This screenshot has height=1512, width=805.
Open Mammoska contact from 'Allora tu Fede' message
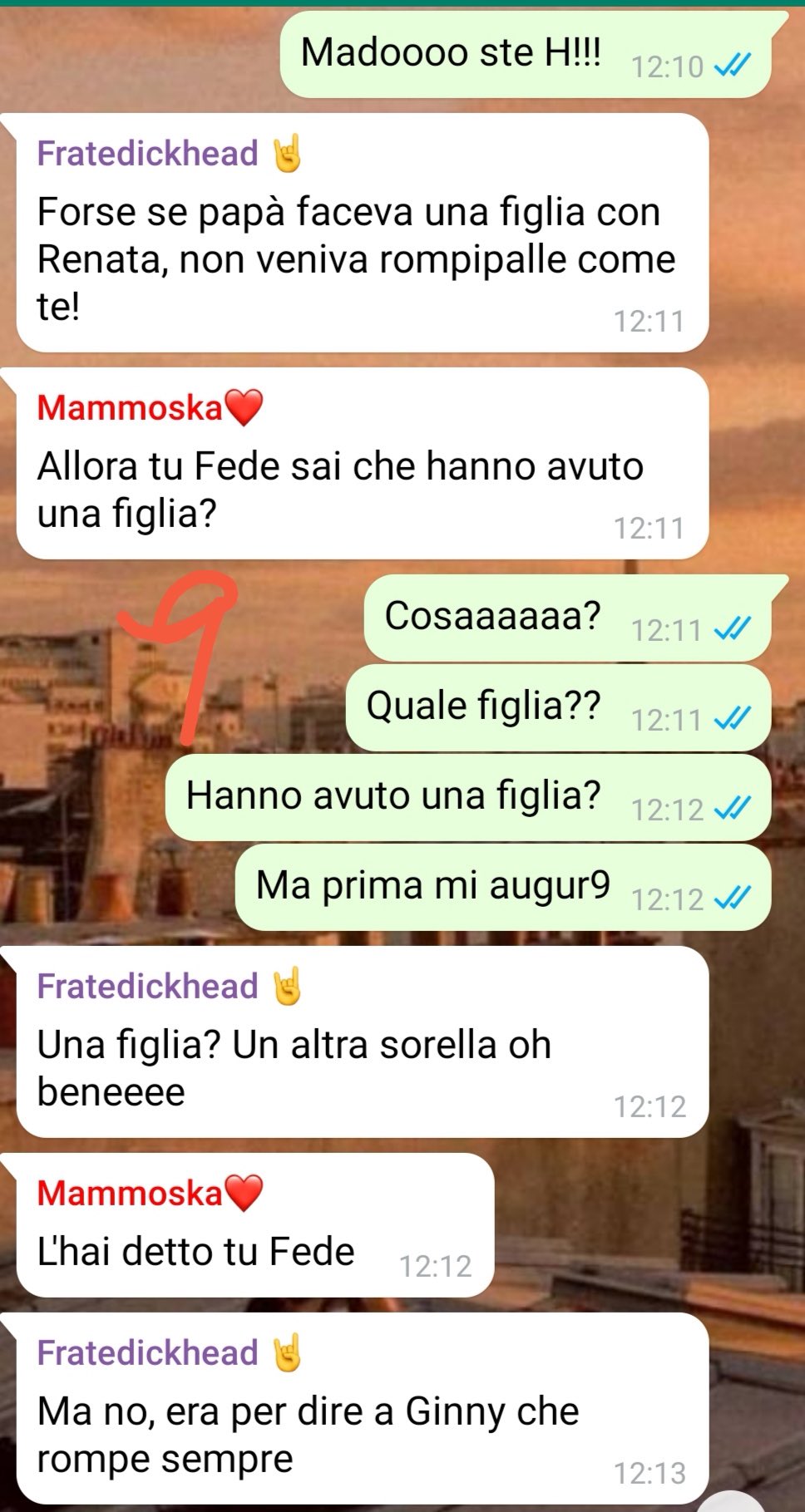[130, 408]
